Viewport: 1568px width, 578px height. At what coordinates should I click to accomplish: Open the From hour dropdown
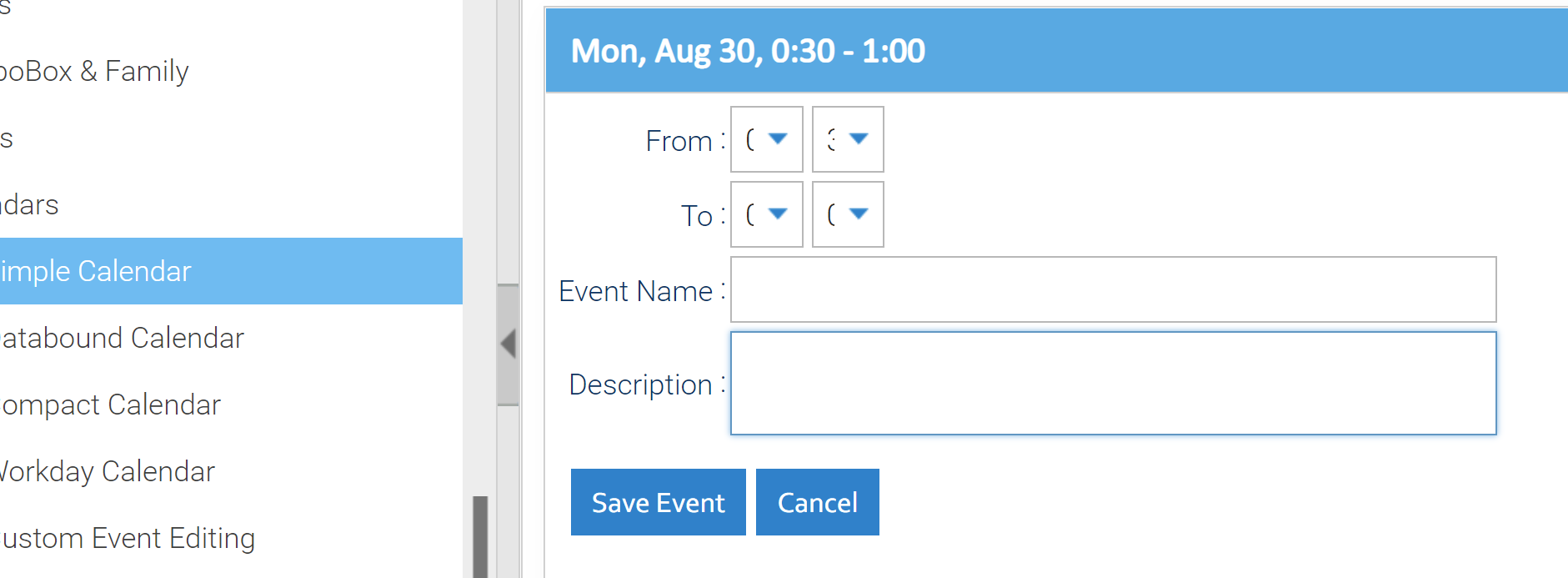click(766, 139)
